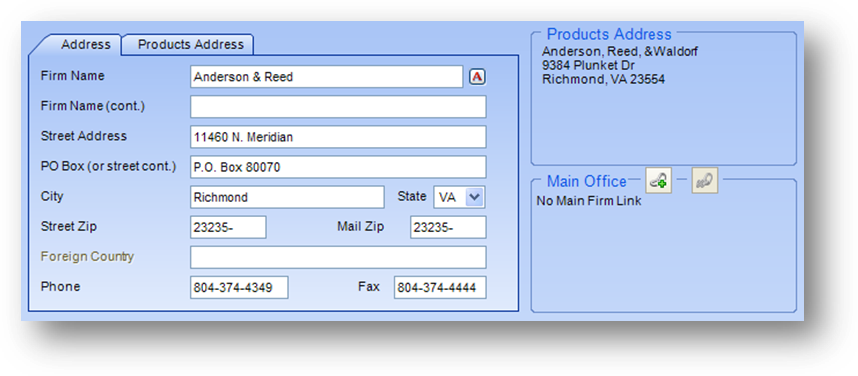Click the No Main Firm Link text
858x376 pixels.
click(x=588, y=201)
